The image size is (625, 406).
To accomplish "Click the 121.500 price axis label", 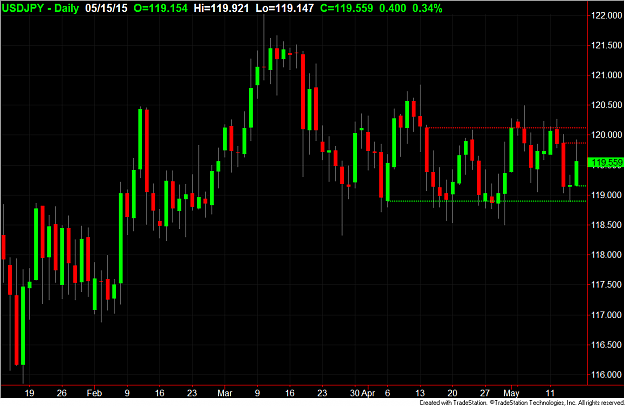I will (606, 45).
